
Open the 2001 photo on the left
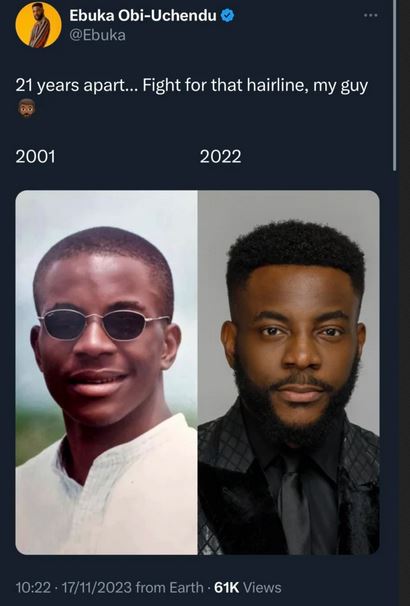107,372
